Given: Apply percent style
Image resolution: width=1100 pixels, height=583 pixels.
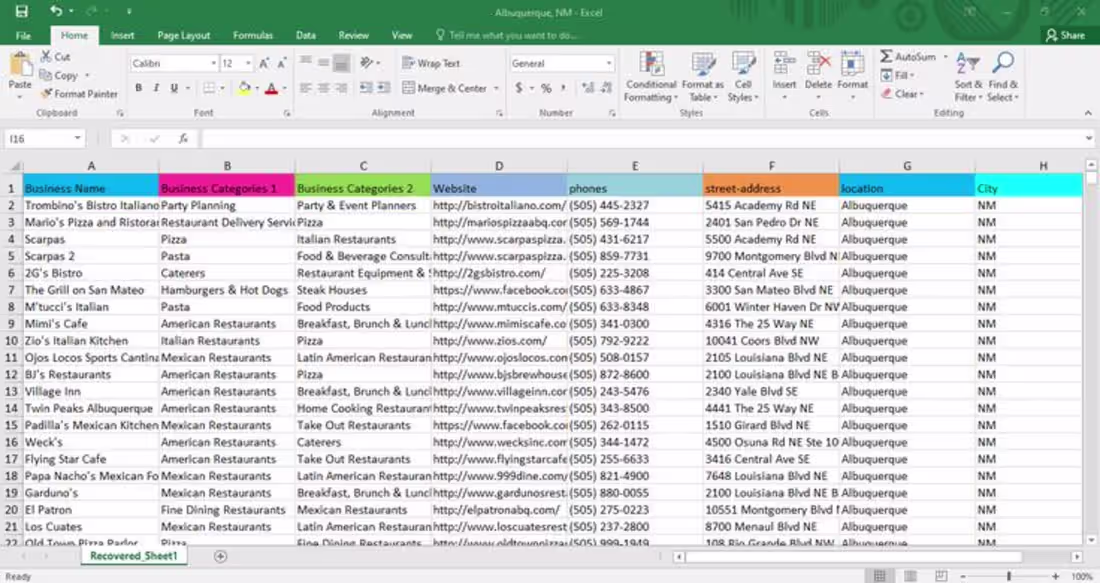Looking at the screenshot, I should coord(546,88).
